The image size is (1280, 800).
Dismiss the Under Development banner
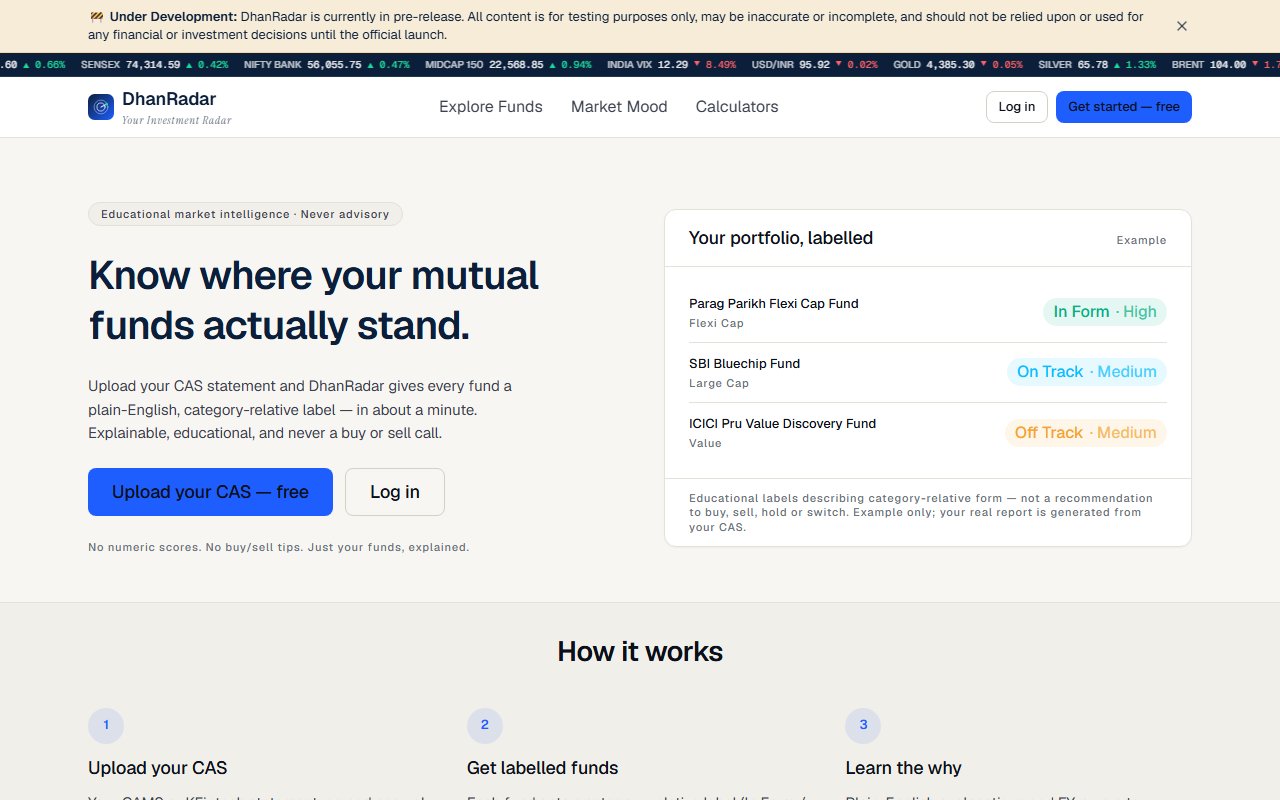(1182, 26)
